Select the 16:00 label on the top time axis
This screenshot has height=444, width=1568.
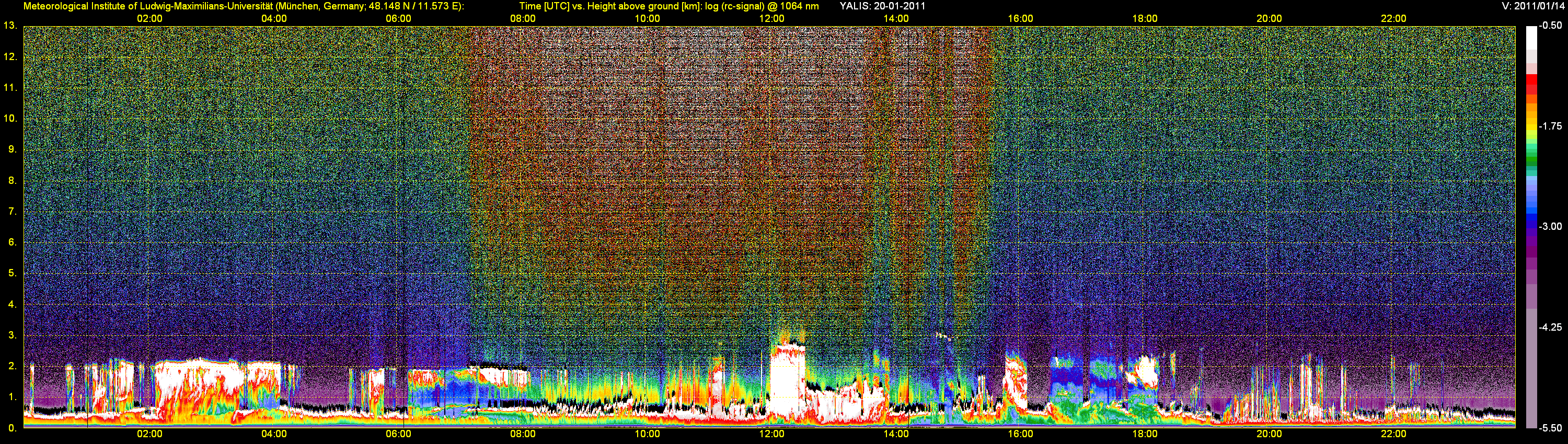point(1020,18)
